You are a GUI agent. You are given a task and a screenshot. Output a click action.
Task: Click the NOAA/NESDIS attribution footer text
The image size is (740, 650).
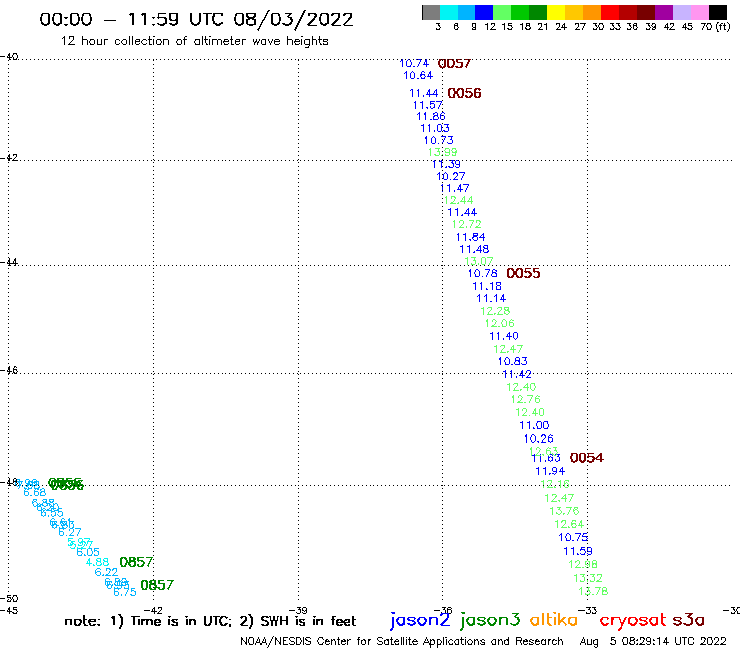tap(402, 642)
